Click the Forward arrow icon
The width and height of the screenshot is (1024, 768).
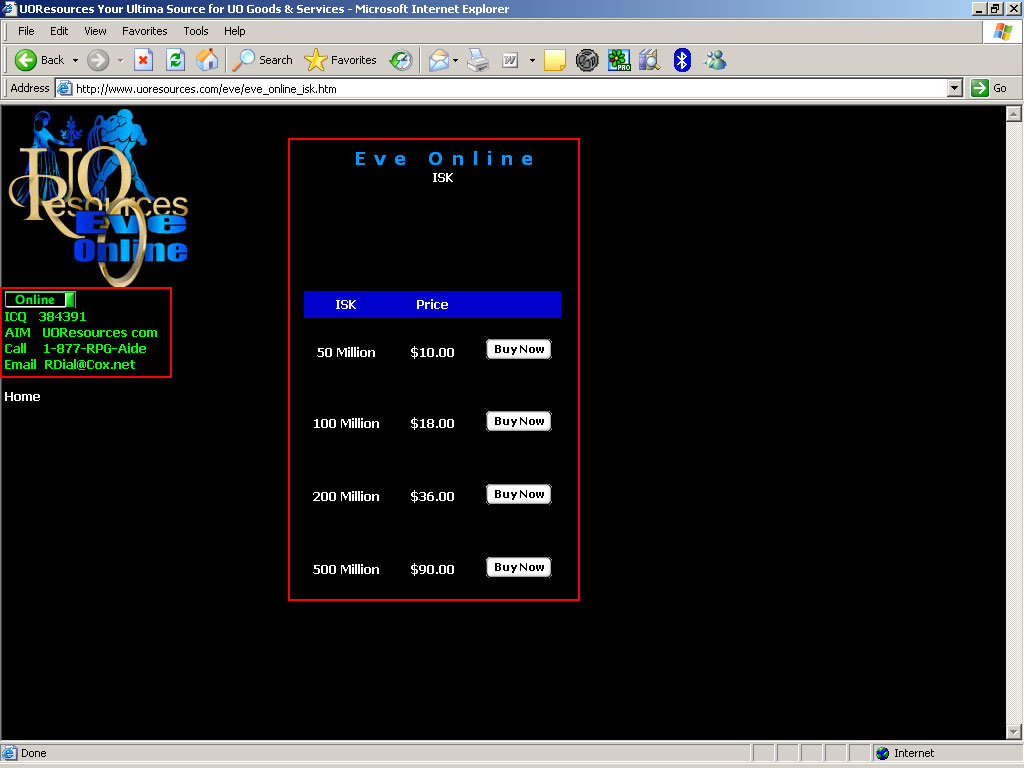tap(98, 60)
